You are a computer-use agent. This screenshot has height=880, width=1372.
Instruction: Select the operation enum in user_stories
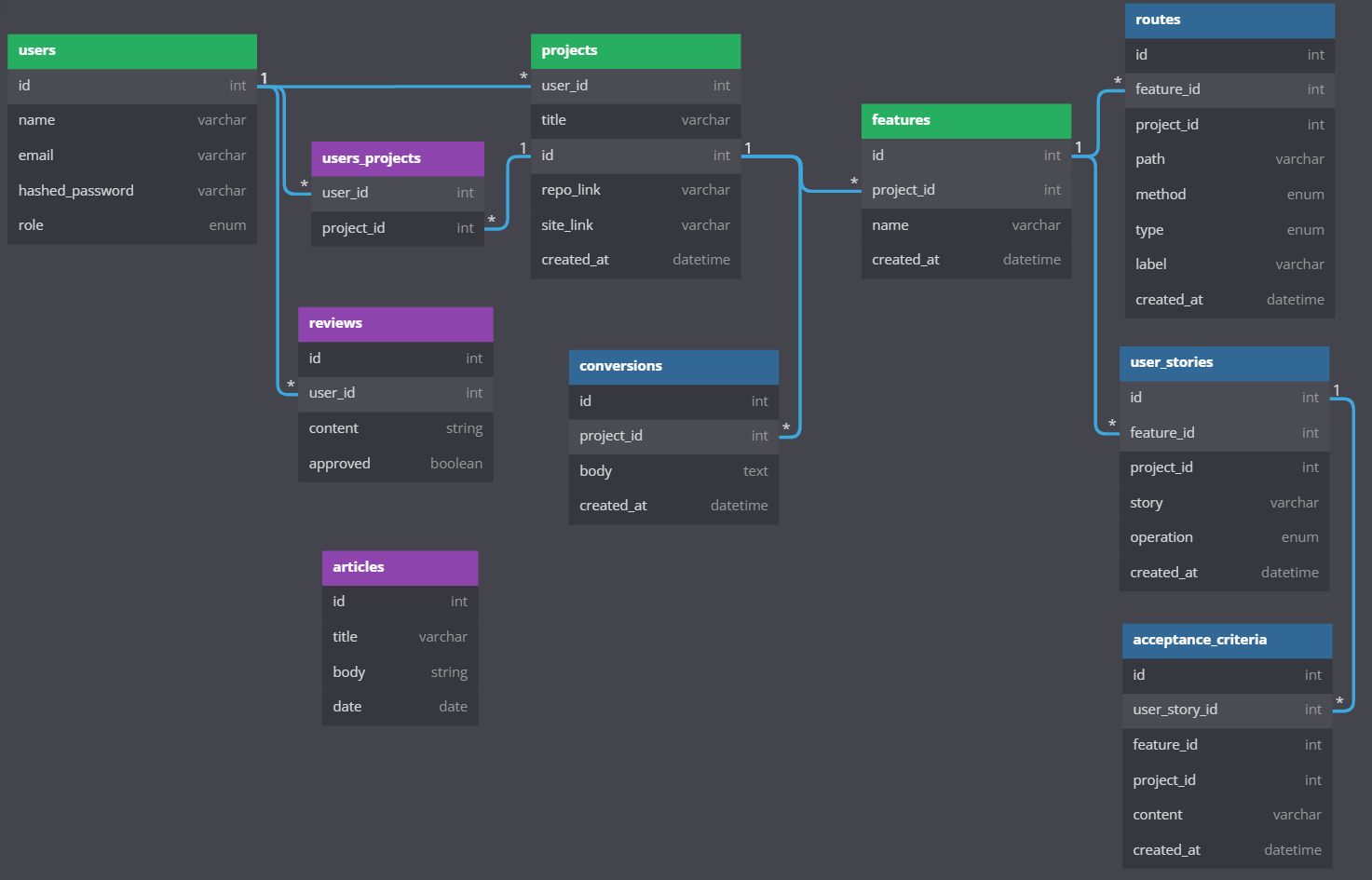point(1223,536)
